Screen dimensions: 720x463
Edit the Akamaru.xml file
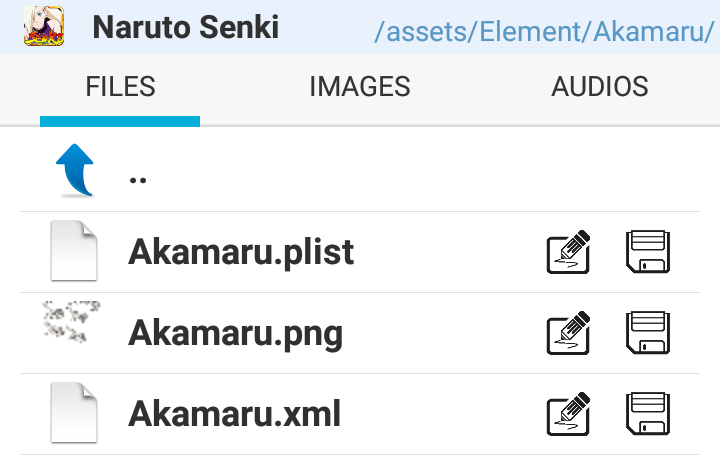point(568,414)
